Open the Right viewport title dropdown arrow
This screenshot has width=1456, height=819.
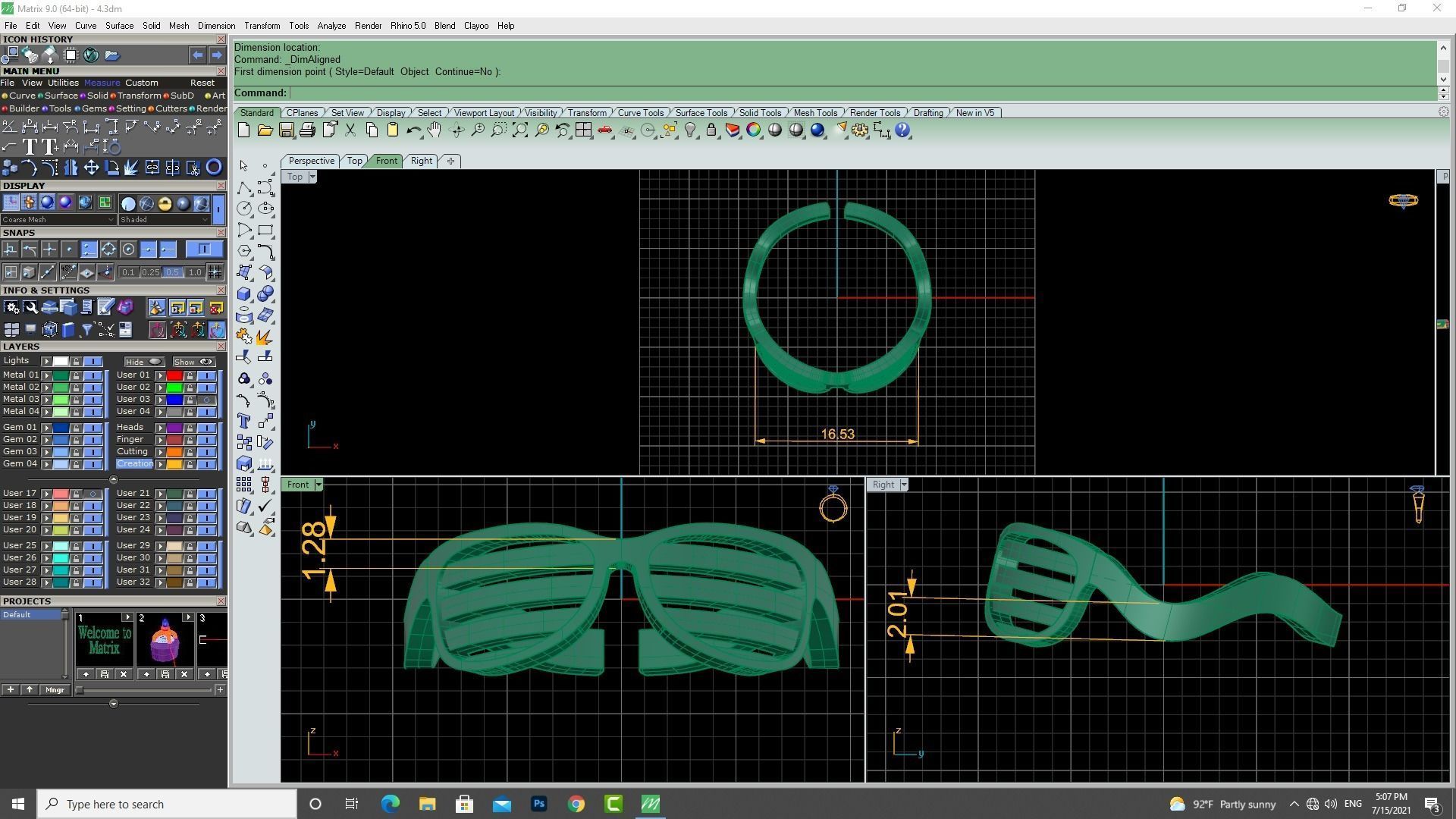click(904, 485)
